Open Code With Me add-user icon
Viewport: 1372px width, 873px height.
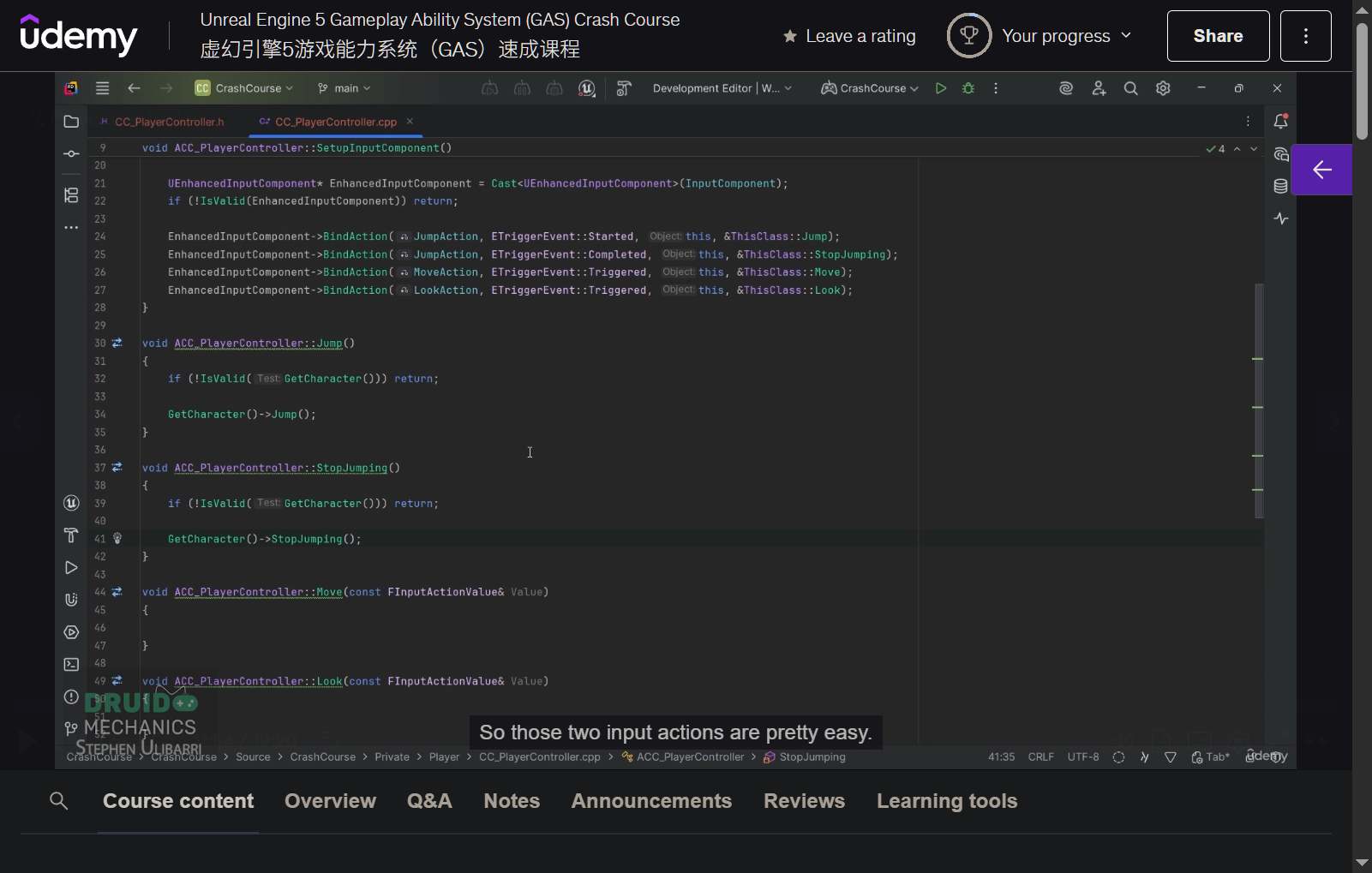[x=1099, y=88]
